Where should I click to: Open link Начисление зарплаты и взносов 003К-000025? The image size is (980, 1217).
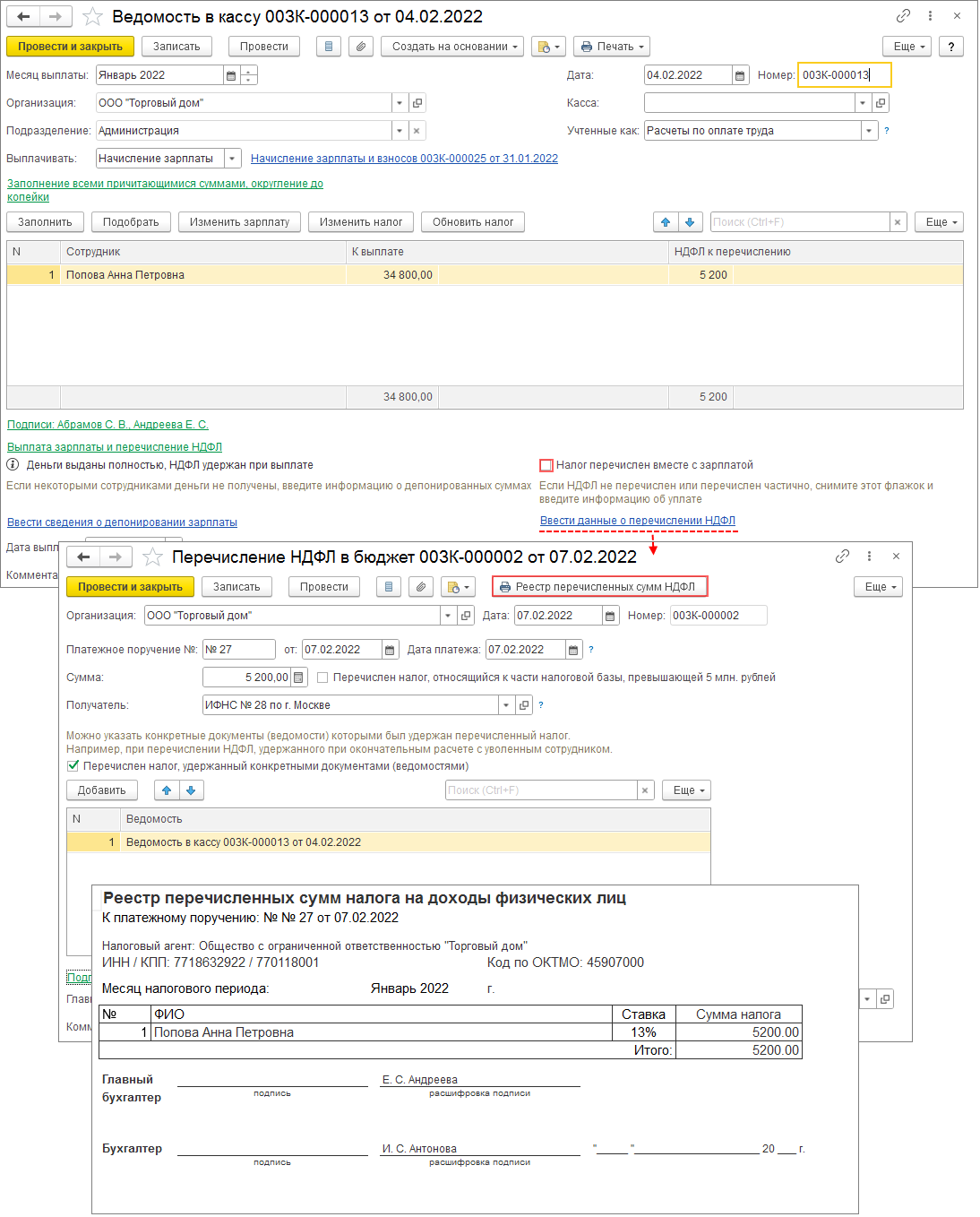[404, 159]
